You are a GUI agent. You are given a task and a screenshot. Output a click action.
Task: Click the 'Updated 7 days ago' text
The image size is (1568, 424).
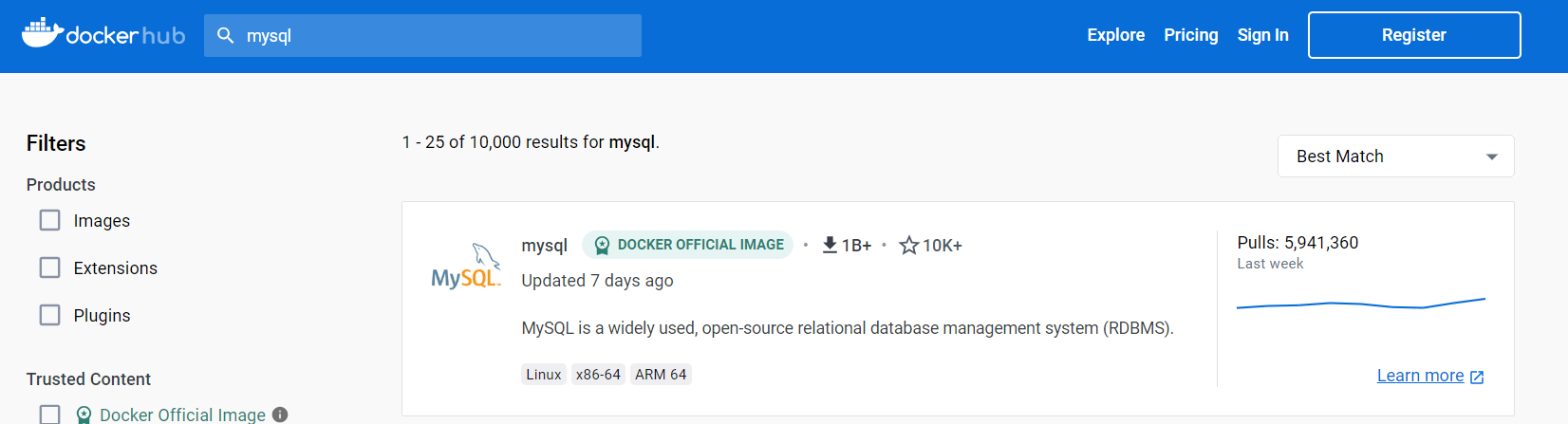(597, 281)
